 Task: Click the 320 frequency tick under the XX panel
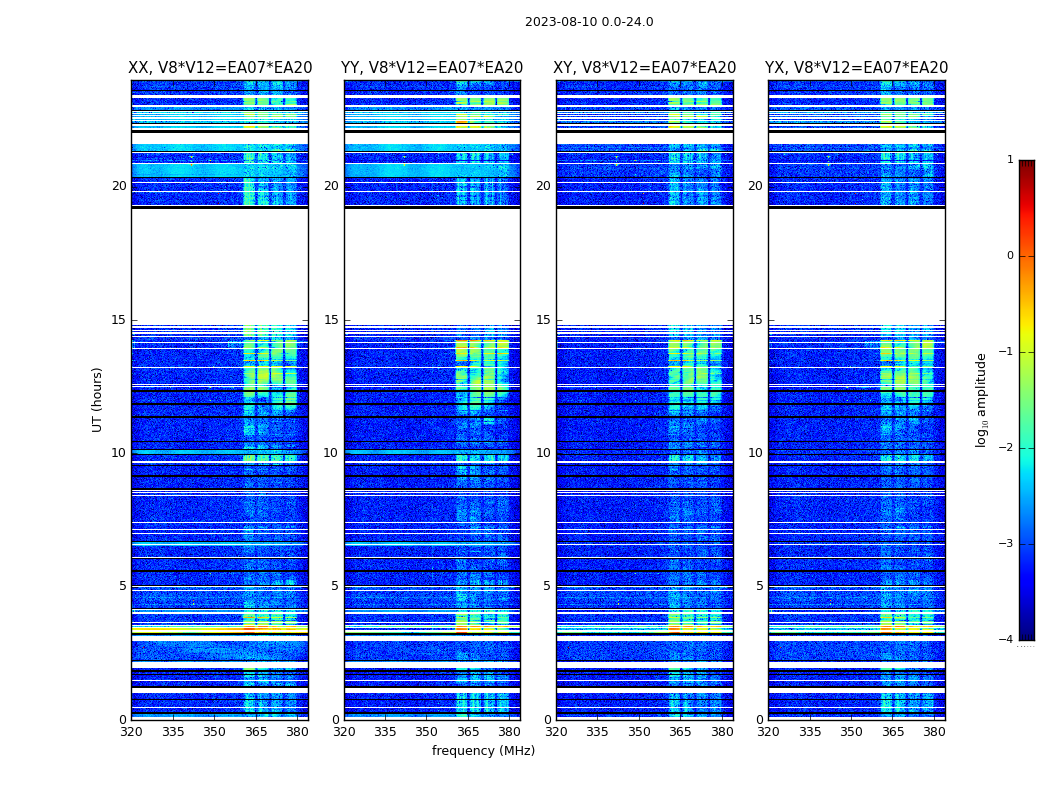(131, 731)
